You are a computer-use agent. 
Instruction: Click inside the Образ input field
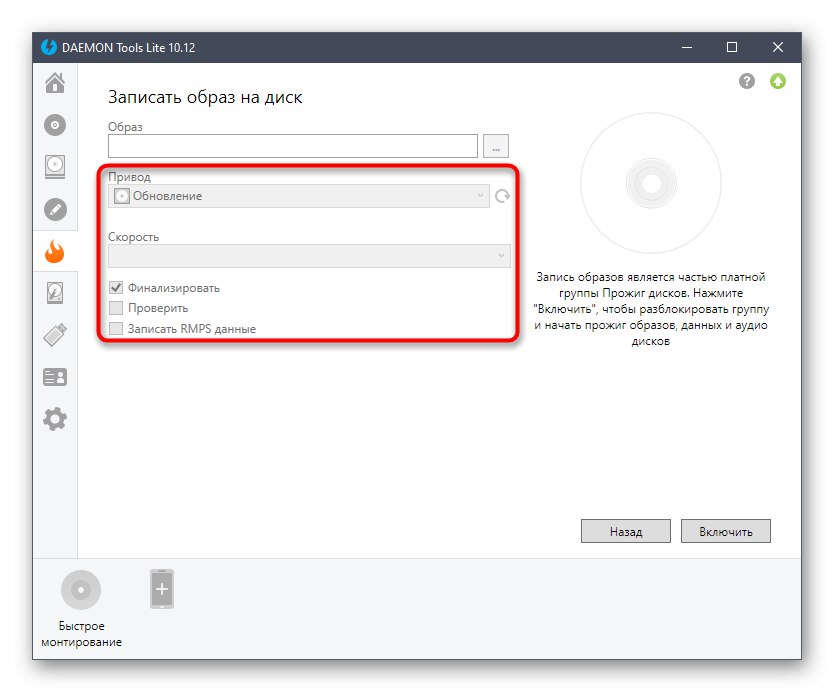[x=290, y=146]
